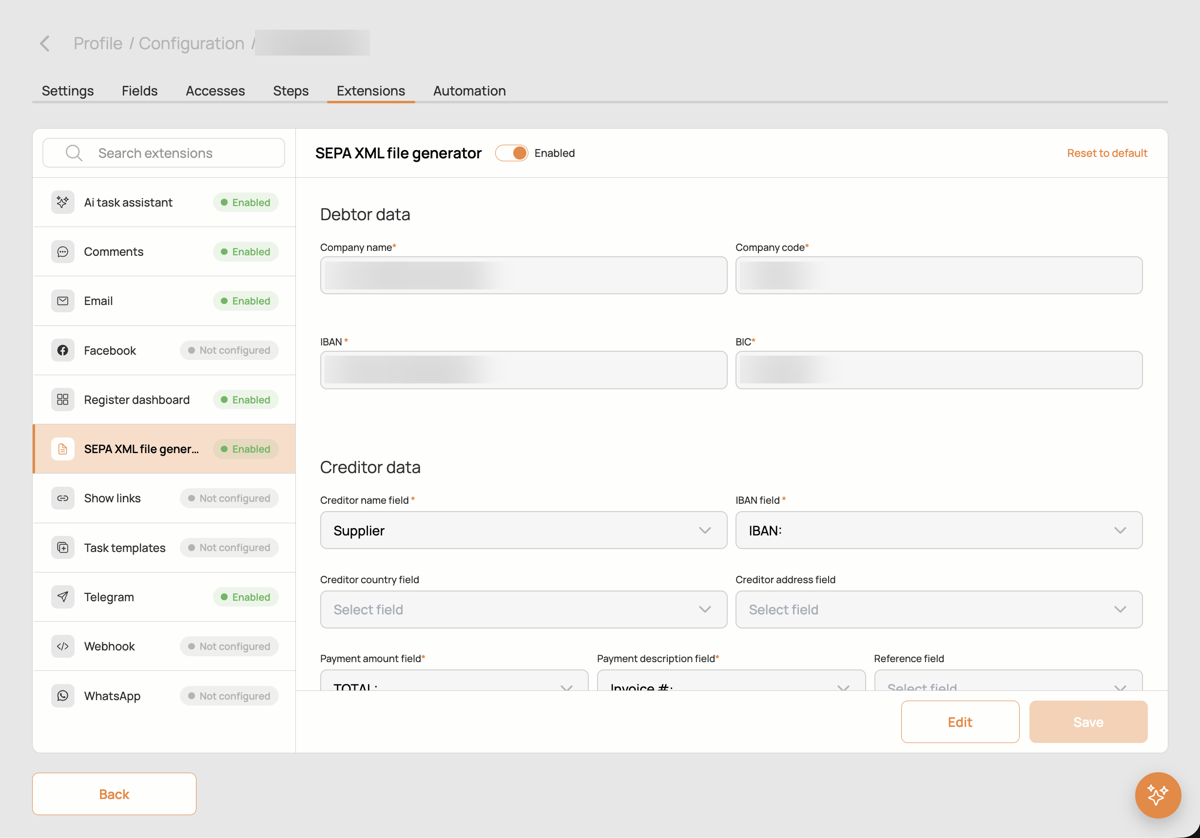Image resolution: width=1200 pixels, height=838 pixels.
Task: Click the Reset to default link
Action: 1107,153
